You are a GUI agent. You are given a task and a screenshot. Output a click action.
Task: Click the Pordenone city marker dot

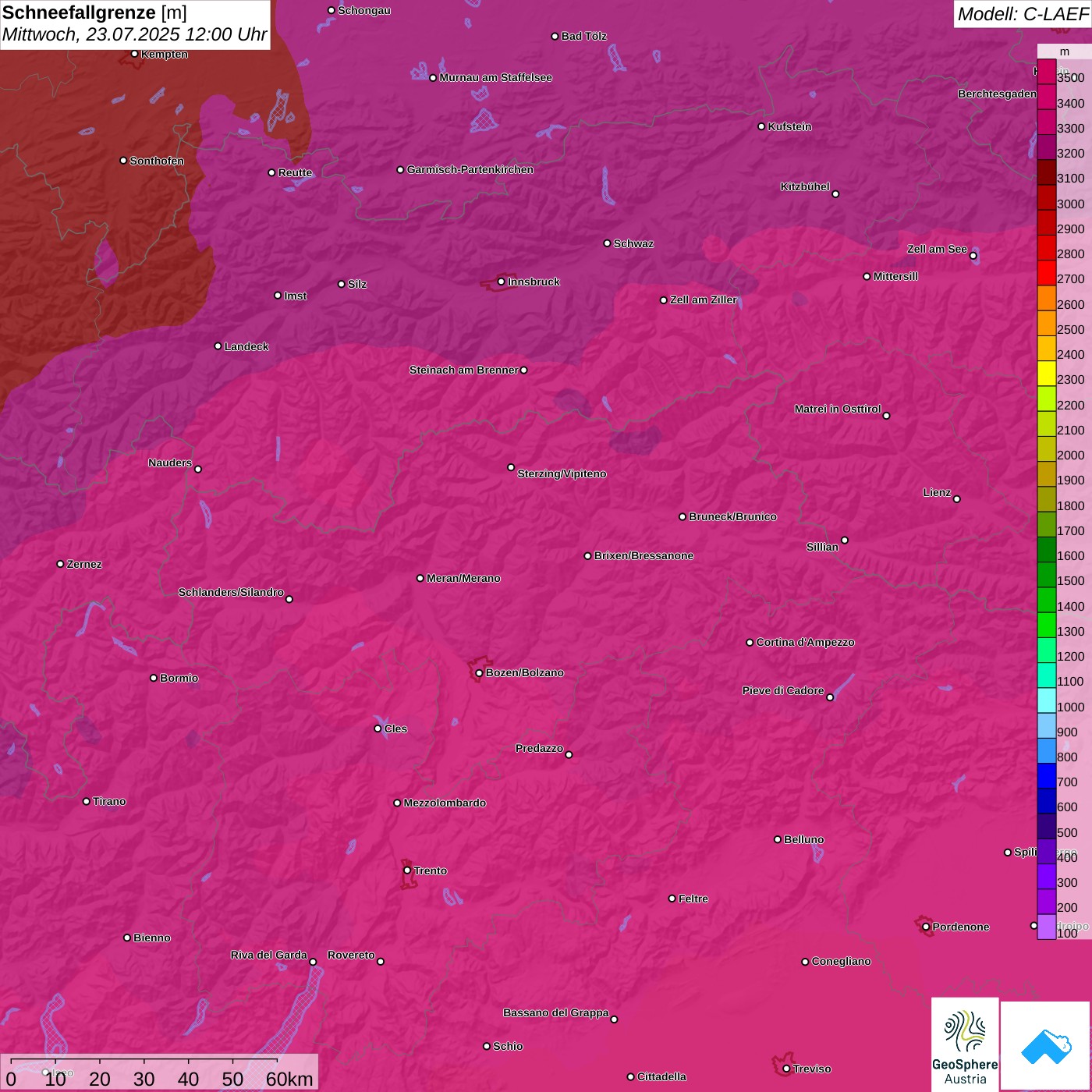(926, 927)
